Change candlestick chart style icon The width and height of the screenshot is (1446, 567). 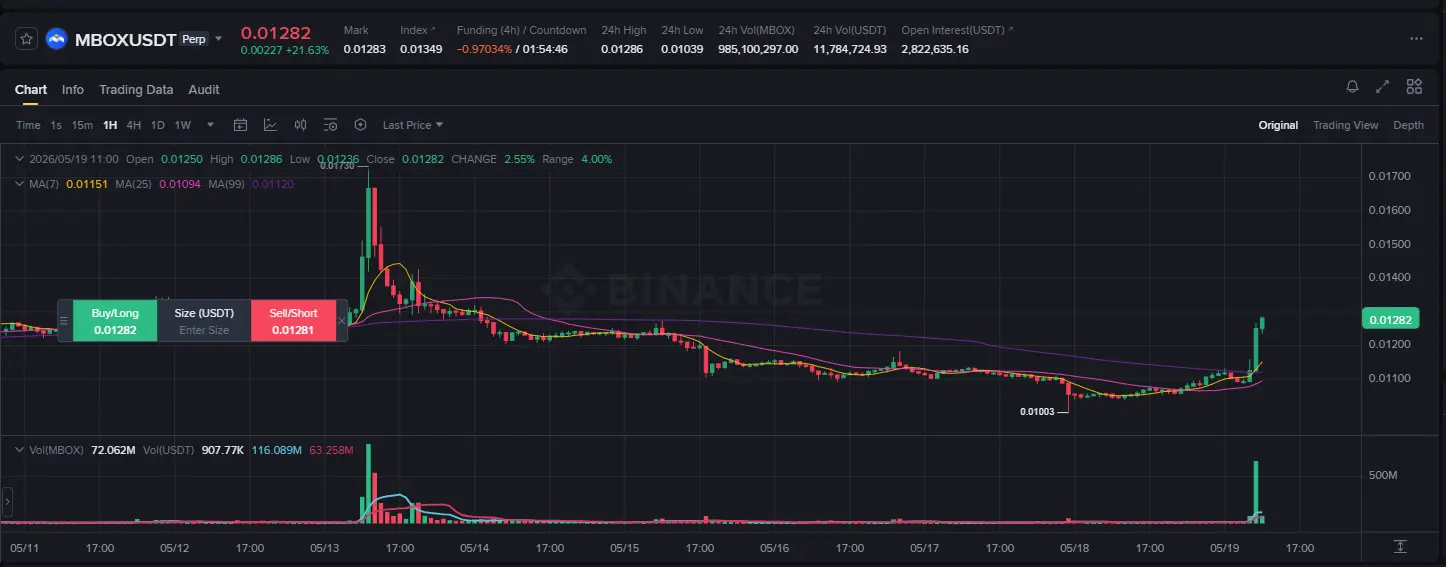pyautogui.click(x=300, y=125)
